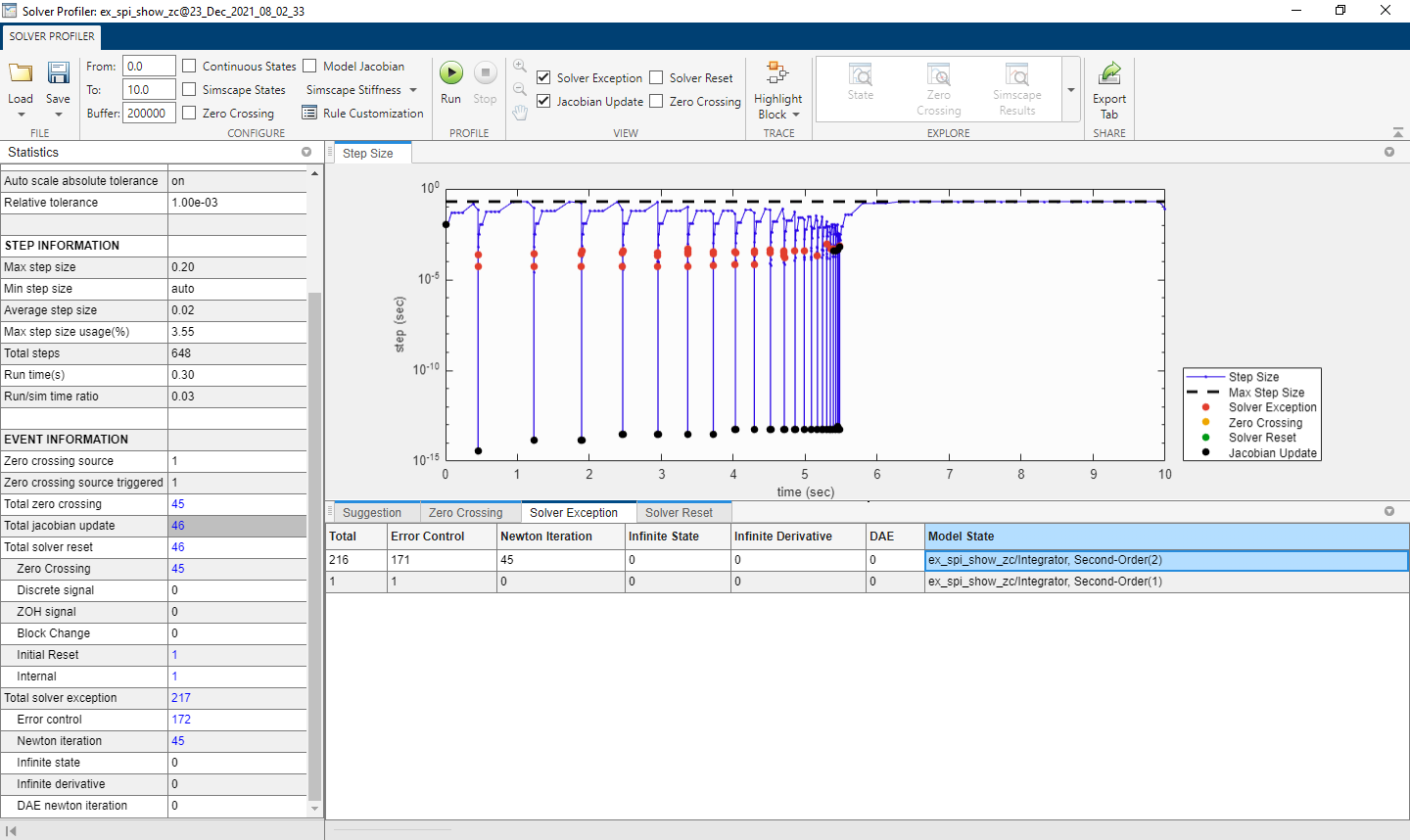Enable the Zero Crossing view checkbox

coord(657,101)
